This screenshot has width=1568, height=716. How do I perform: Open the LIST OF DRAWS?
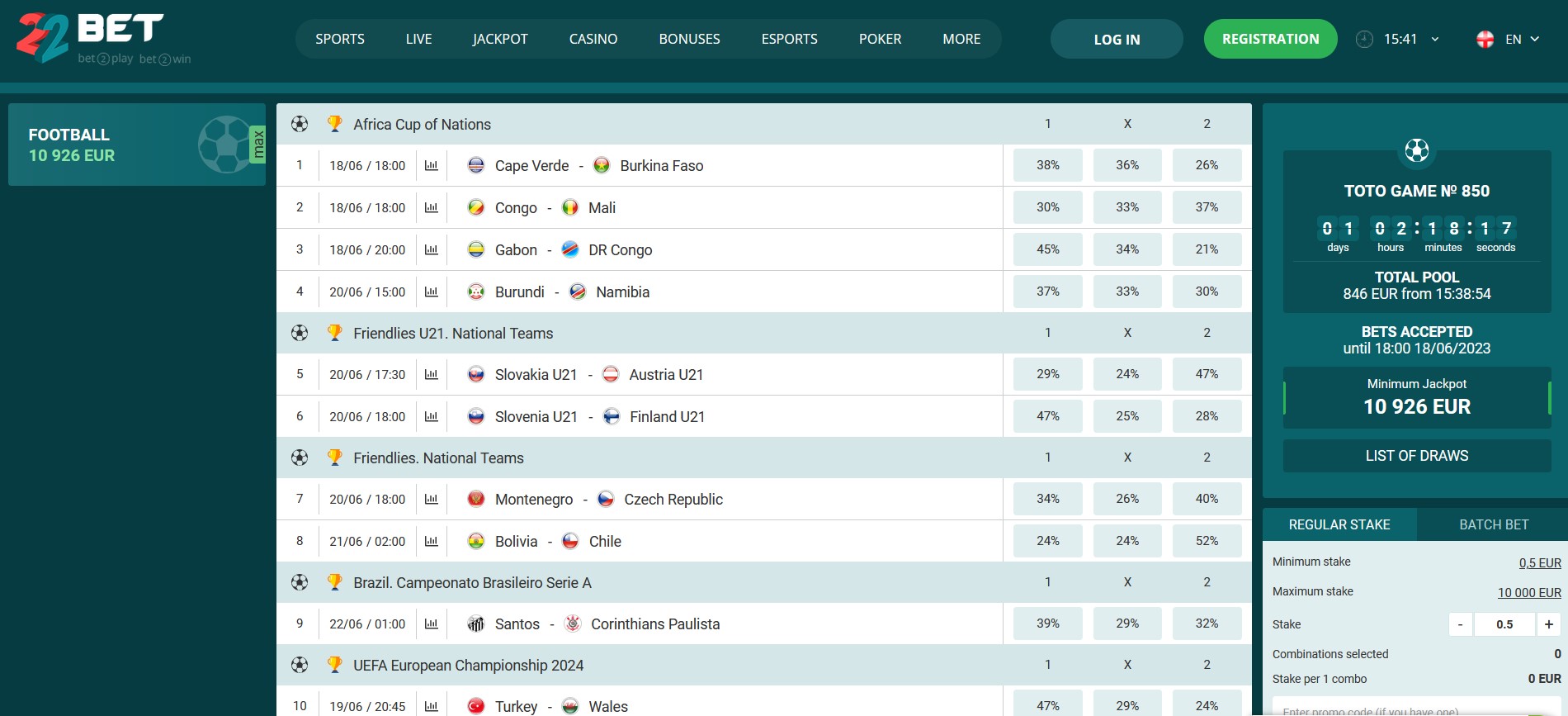(1417, 456)
